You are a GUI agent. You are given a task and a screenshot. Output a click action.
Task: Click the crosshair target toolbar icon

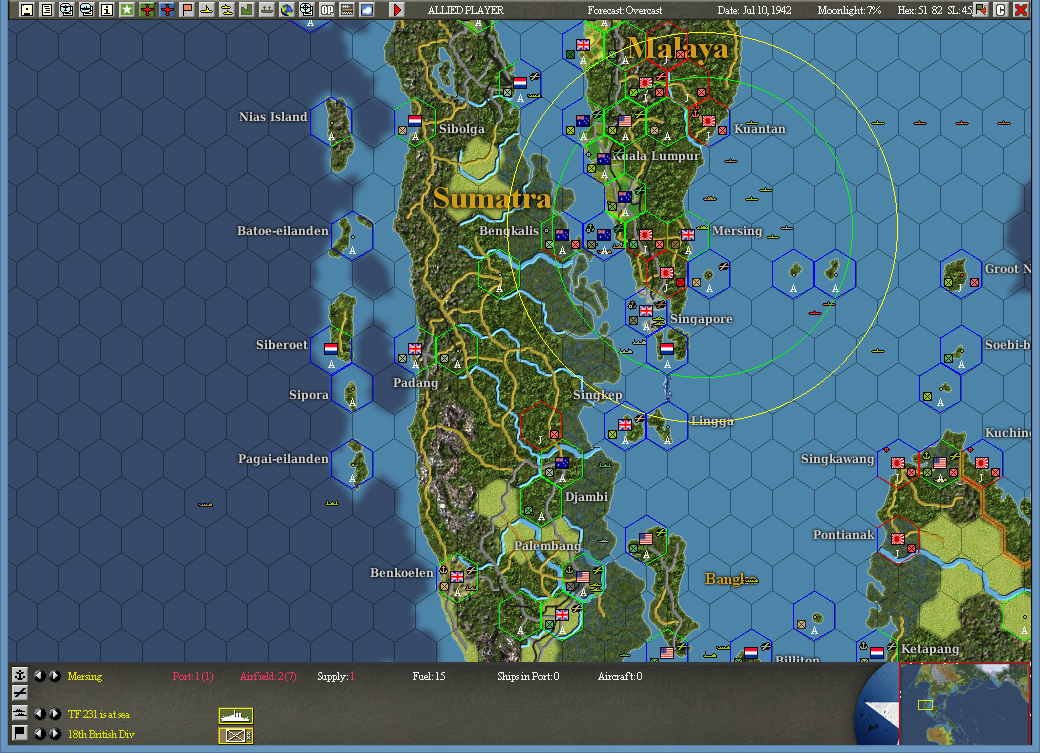point(306,9)
